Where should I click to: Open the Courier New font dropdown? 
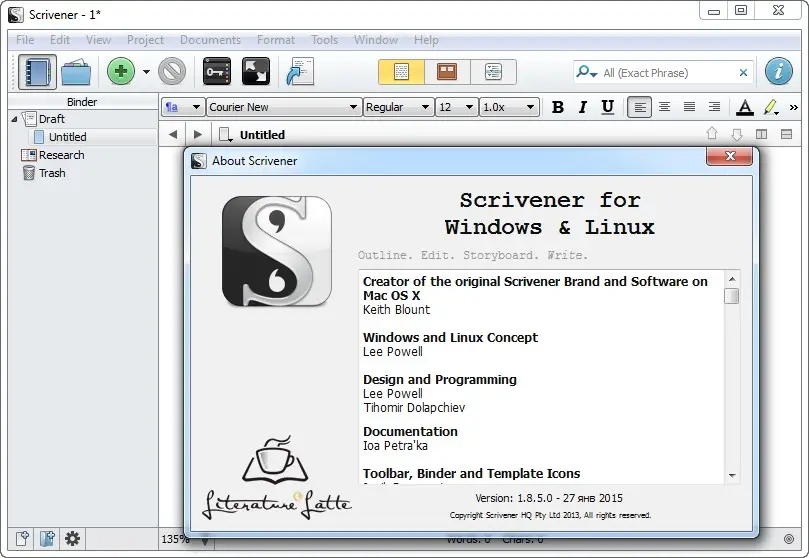pos(283,107)
